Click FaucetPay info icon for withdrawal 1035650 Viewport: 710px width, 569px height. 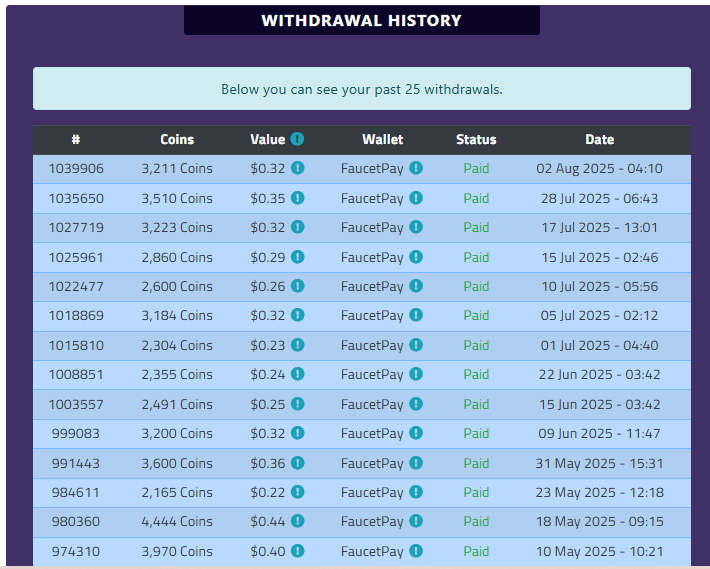416,198
